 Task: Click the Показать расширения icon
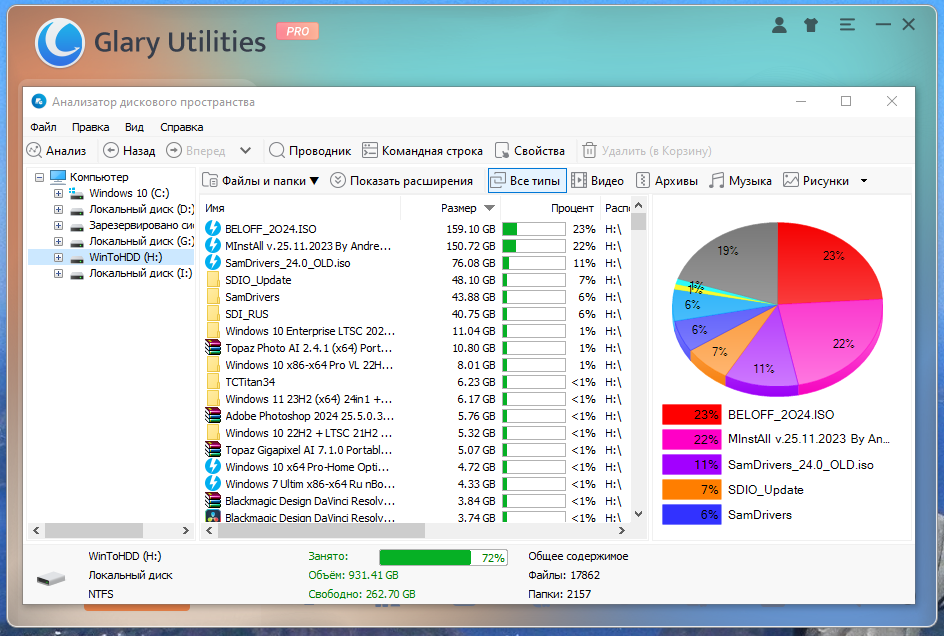[x=338, y=181]
